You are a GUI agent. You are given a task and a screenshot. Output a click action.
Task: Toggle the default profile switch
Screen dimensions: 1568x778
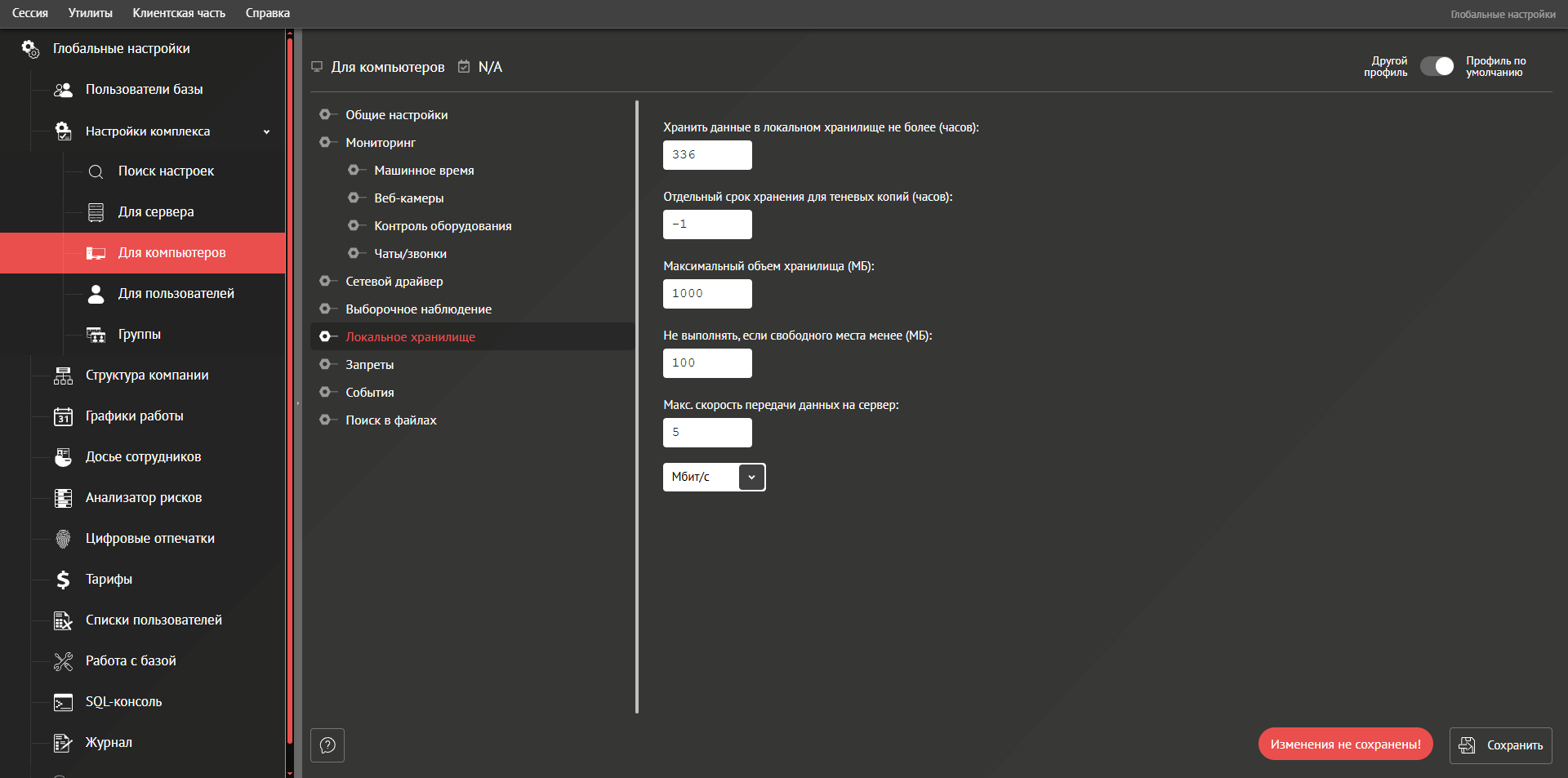(1437, 67)
